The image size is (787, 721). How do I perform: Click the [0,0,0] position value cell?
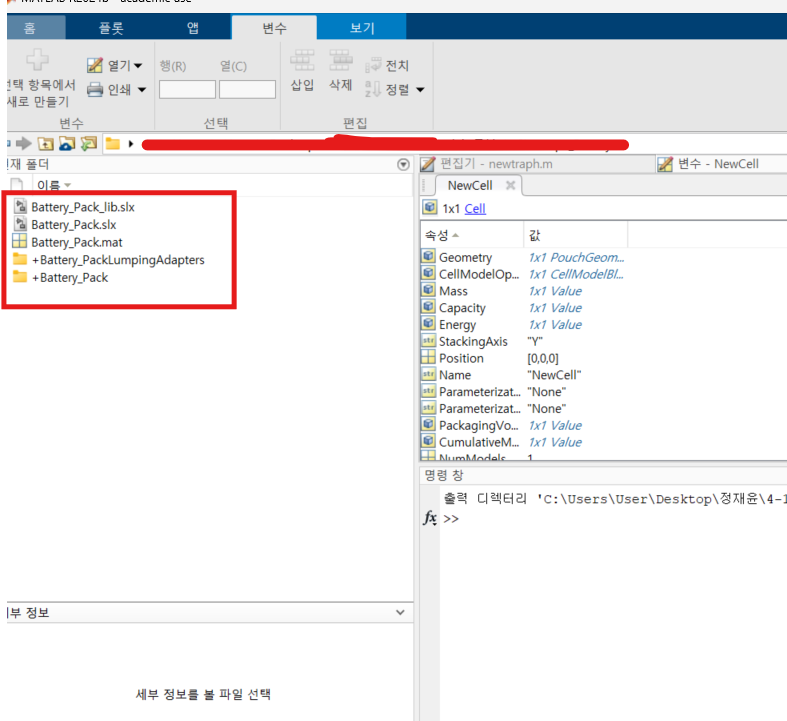click(x=543, y=359)
